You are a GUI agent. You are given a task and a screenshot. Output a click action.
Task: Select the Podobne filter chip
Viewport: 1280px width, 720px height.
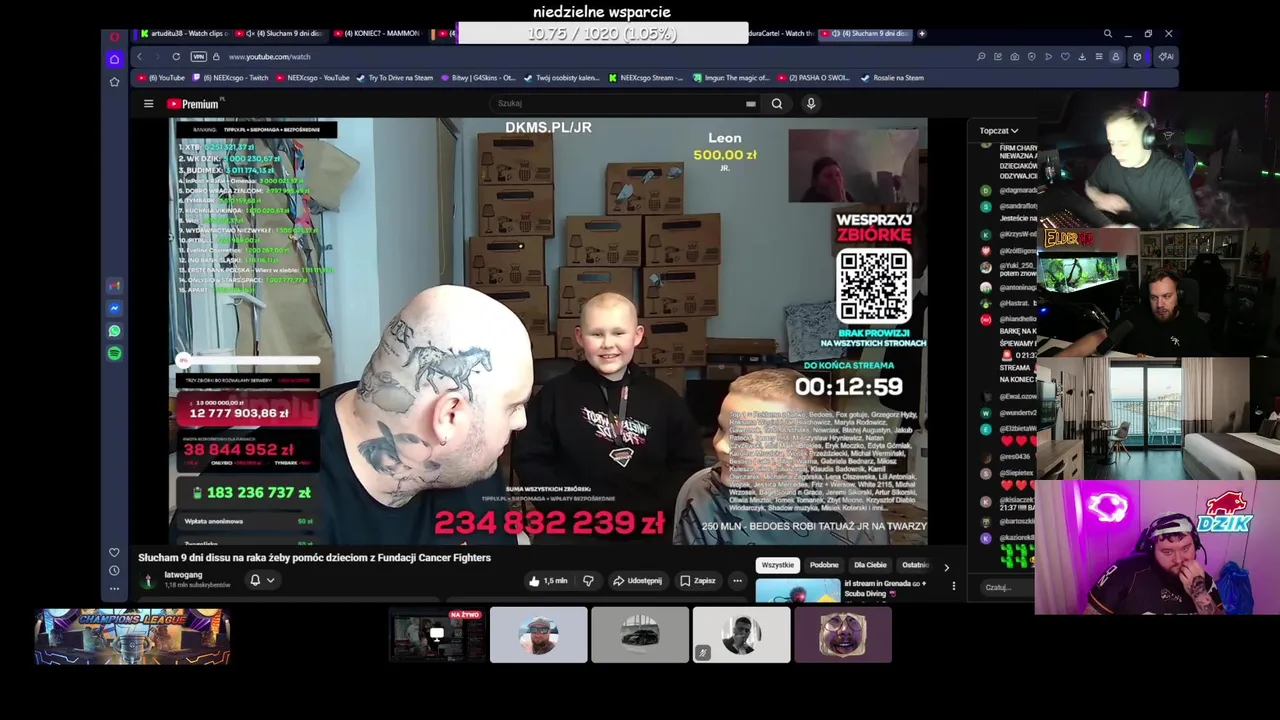pos(824,565)
